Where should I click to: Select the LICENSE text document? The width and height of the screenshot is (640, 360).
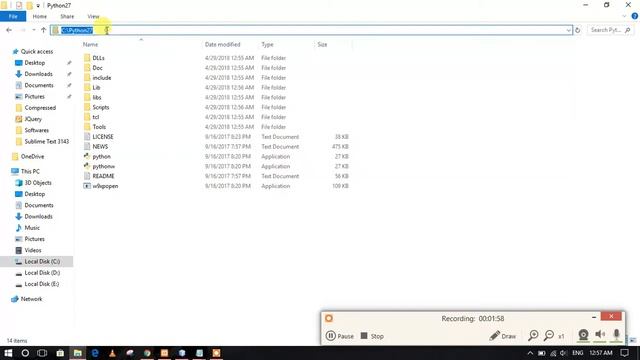click(x=103, y=137)
